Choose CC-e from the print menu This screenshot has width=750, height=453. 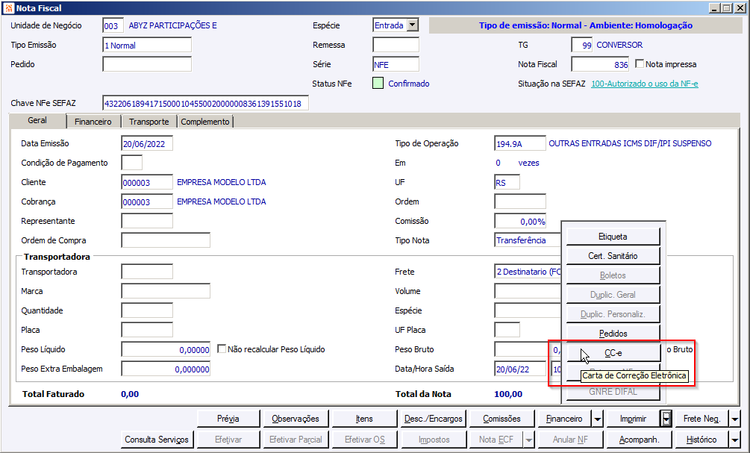(x=613, y=353)
